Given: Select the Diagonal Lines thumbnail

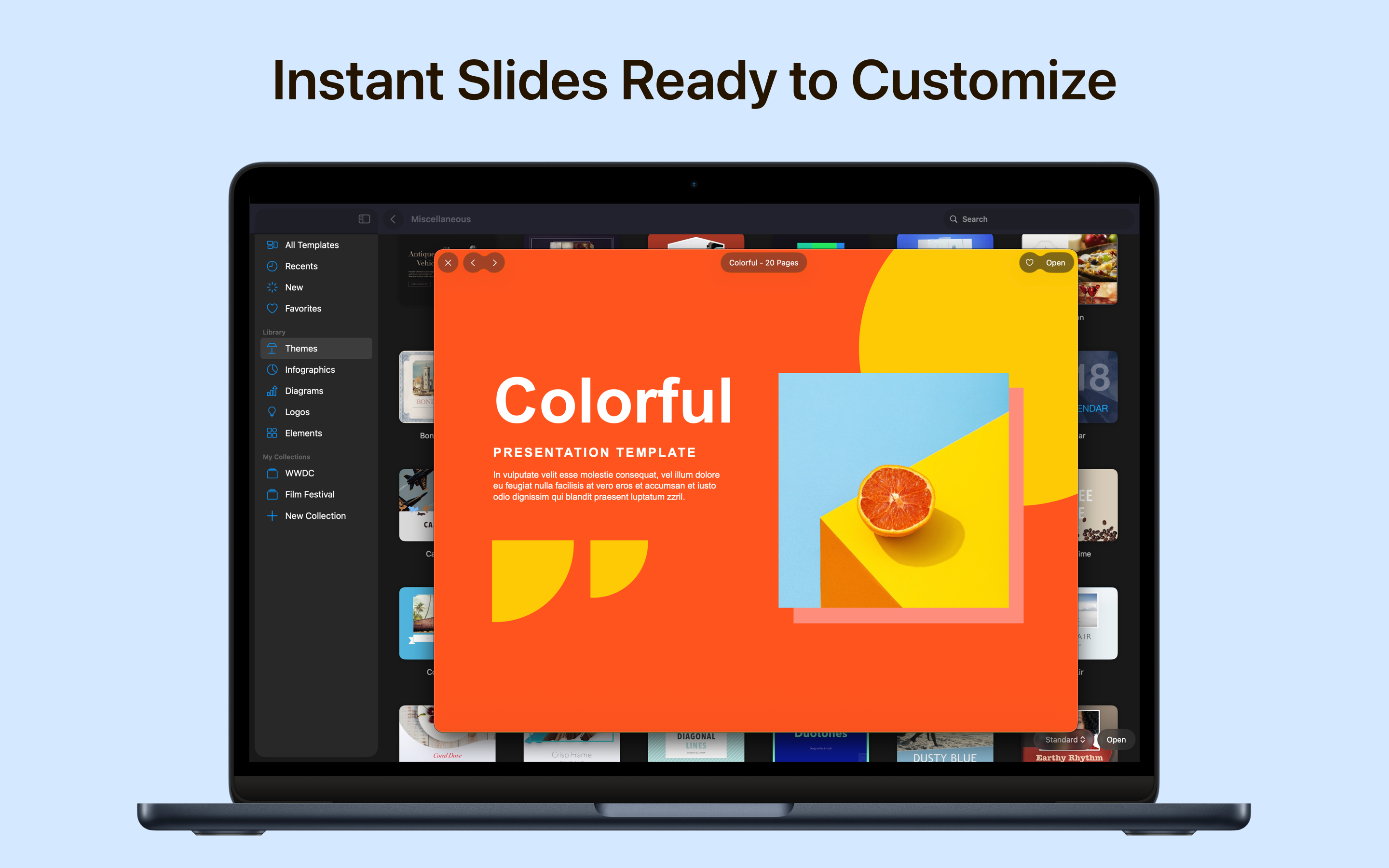Looking at the screenshot, I should pos(695,747).
